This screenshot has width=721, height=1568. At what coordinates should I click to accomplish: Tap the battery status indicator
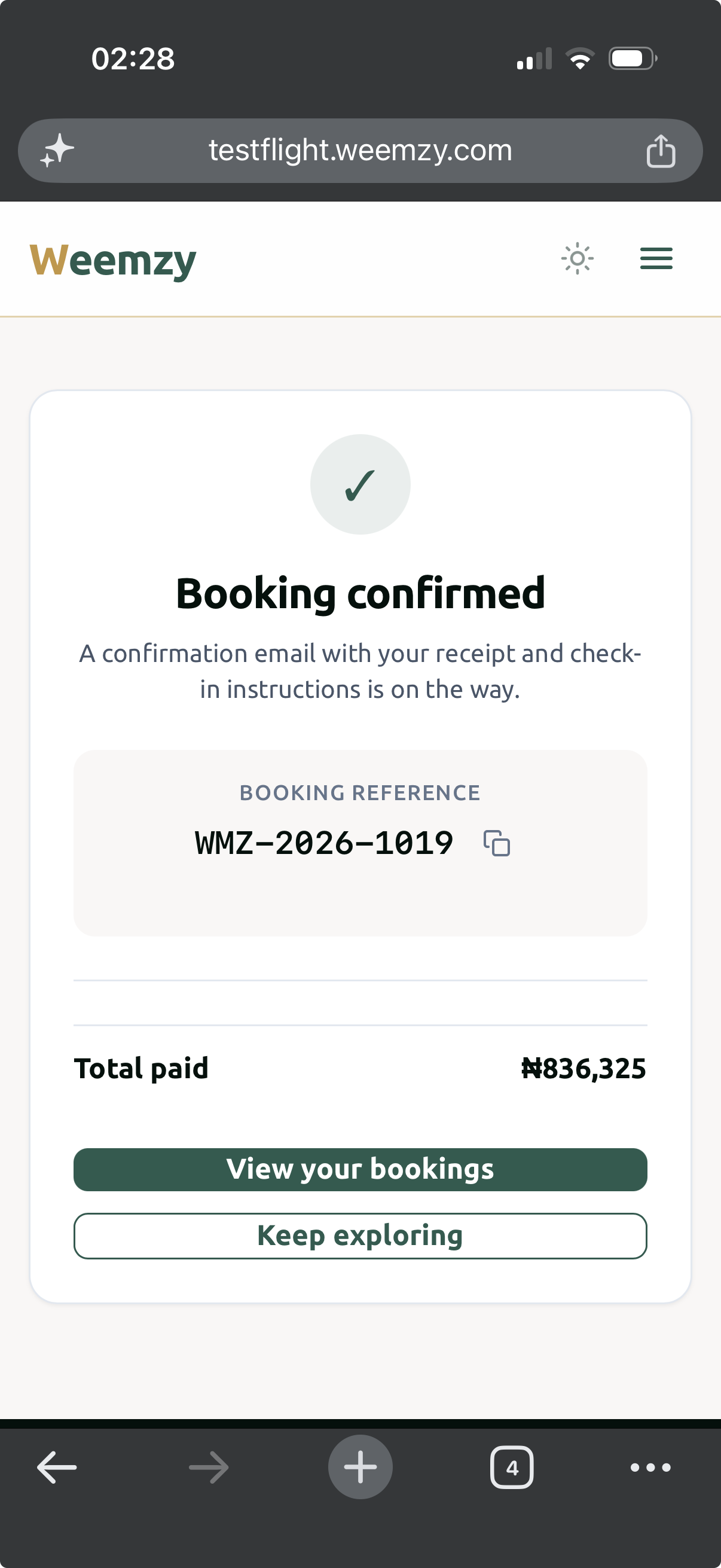tap(633, 59)
